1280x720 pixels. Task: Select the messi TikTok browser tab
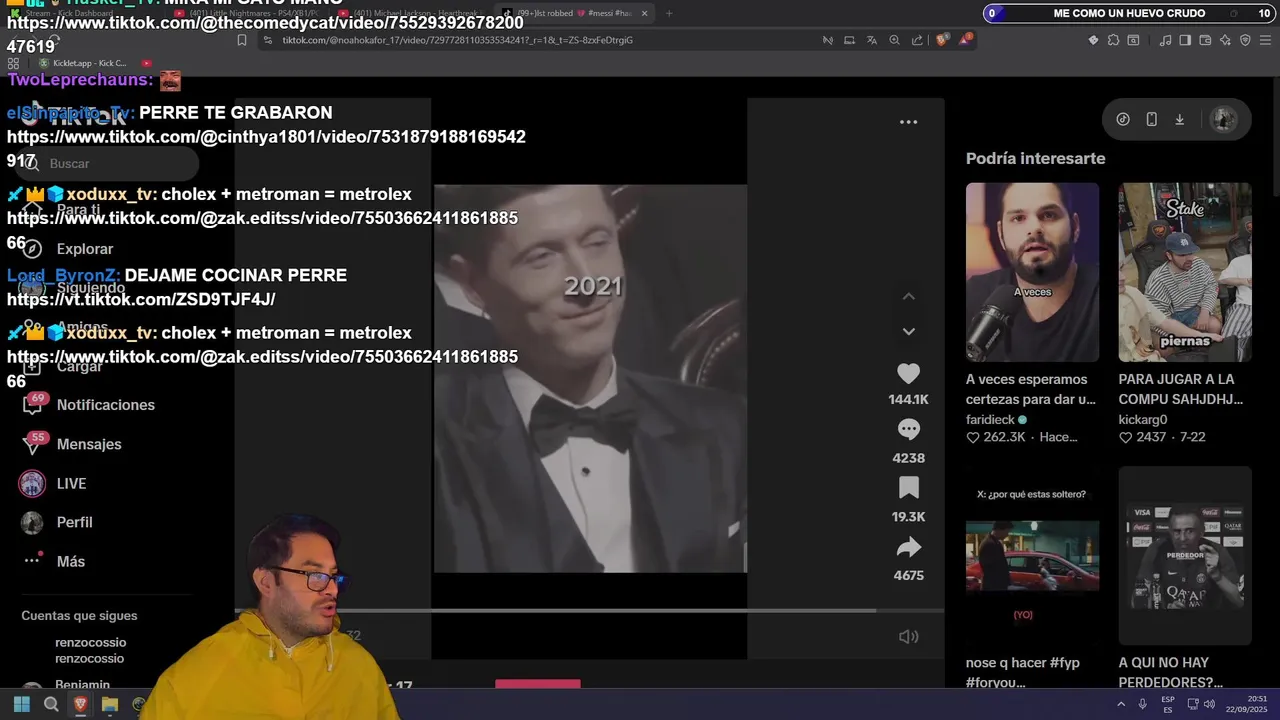(572, 13)
